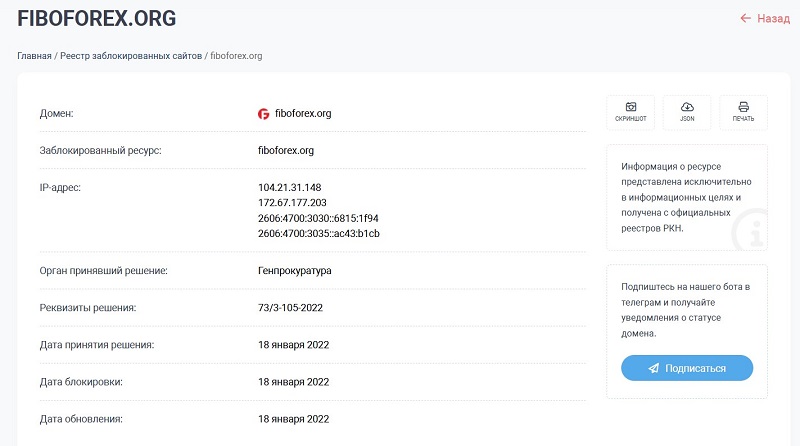
Task: Select the decision number 73/3-105-2022
Action: (x=290, y=308)
